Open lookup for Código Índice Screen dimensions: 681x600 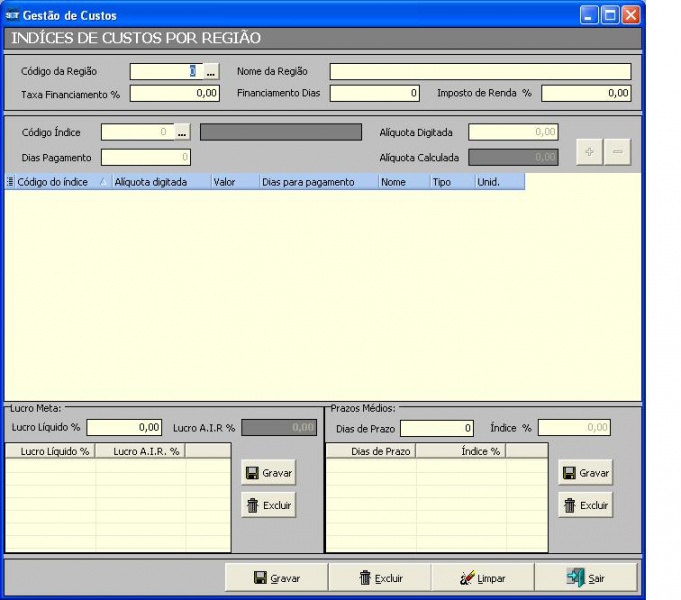[182, 132]
